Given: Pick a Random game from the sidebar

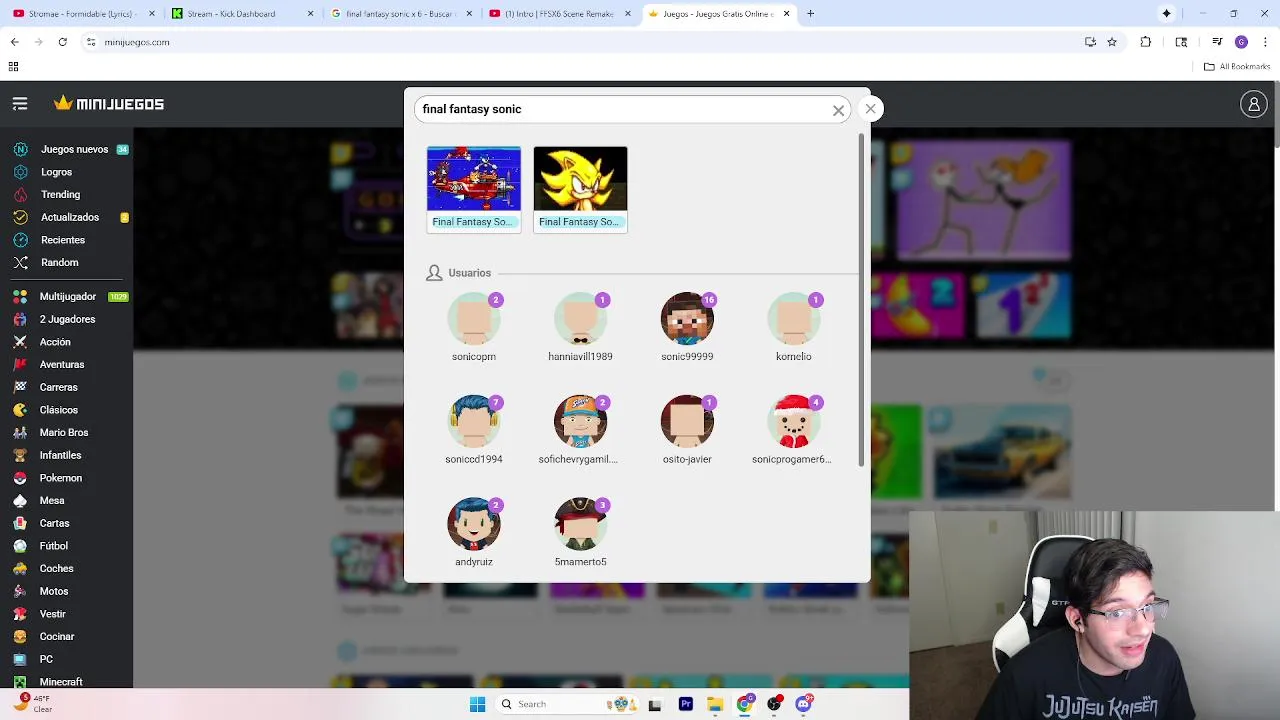Looking at the screenshot, I should pos(59,262).
